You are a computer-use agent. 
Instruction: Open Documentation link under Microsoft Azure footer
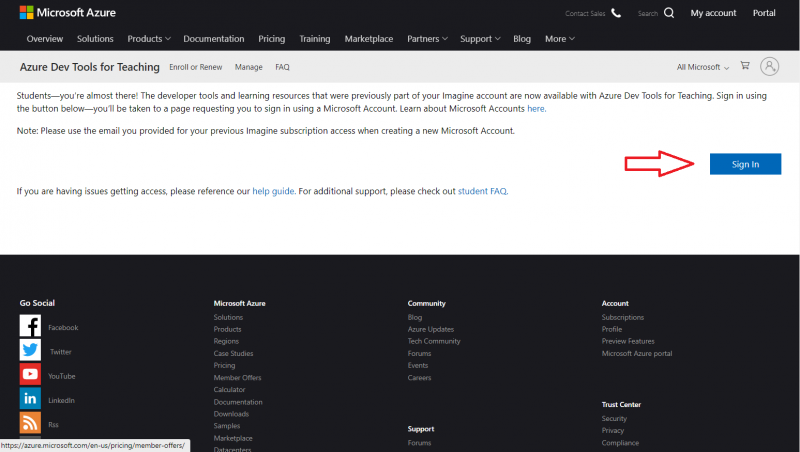pos(238,402)
